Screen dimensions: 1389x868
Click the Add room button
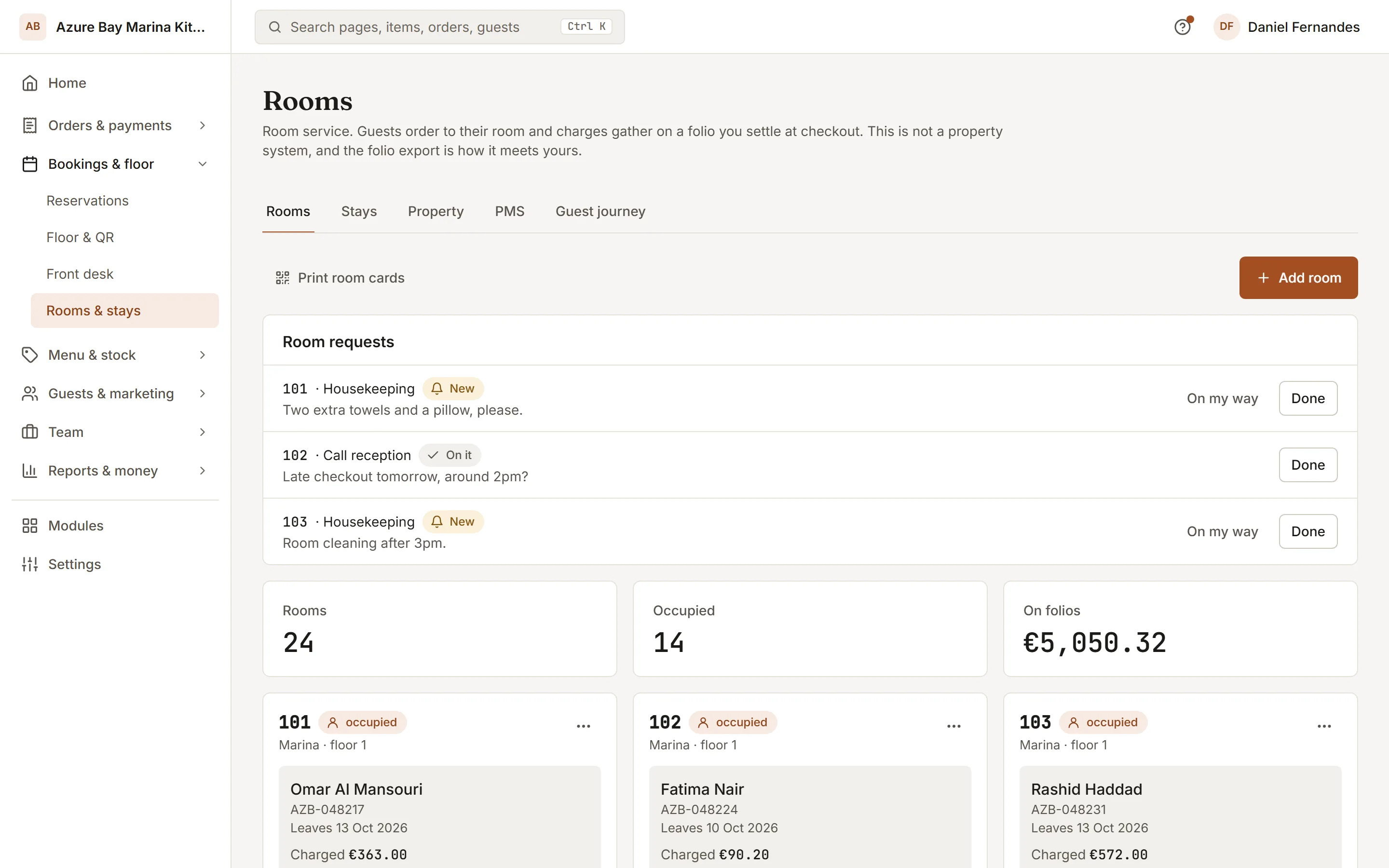point(1298,278)
